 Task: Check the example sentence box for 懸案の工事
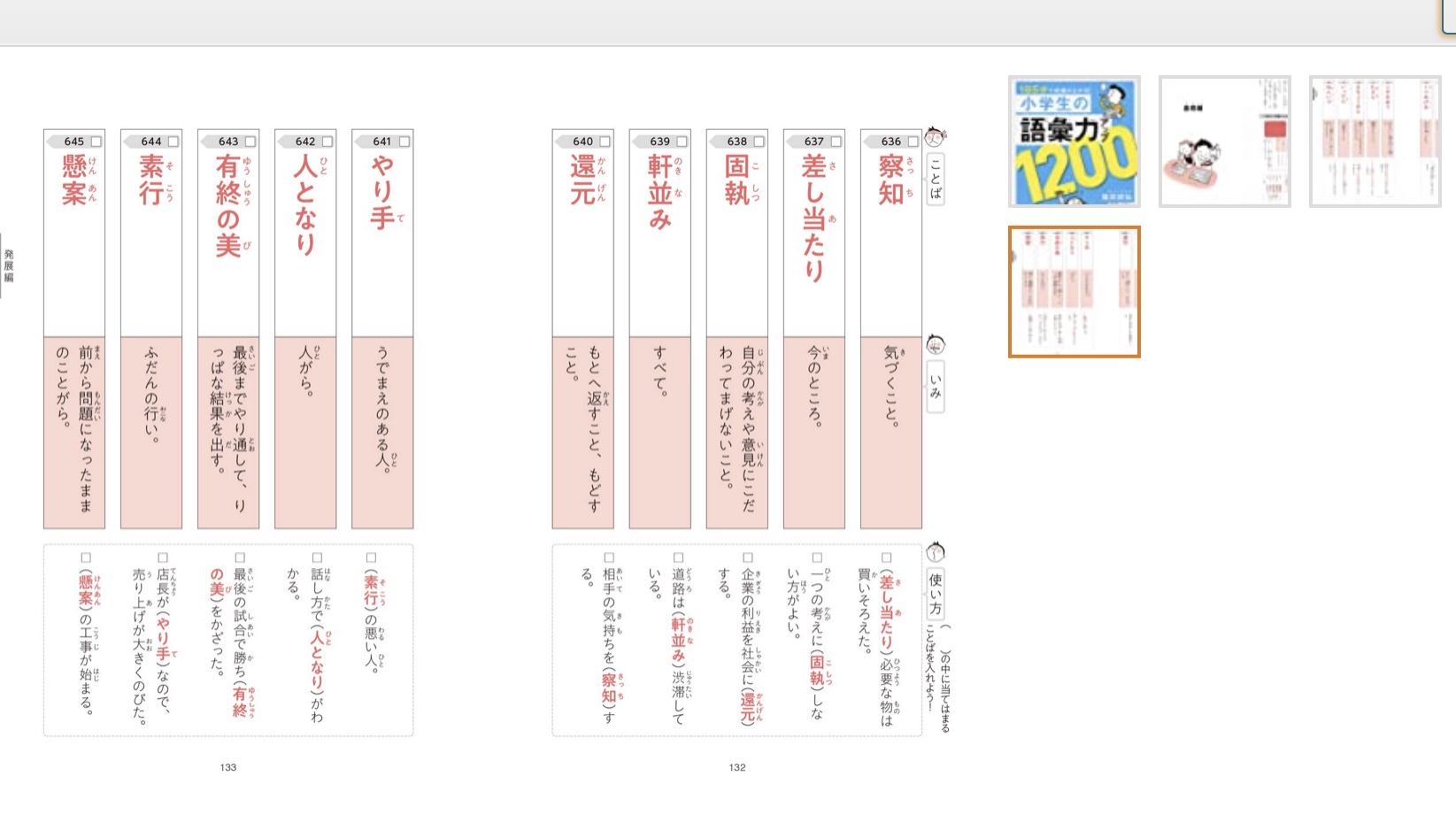coord(86,557)
